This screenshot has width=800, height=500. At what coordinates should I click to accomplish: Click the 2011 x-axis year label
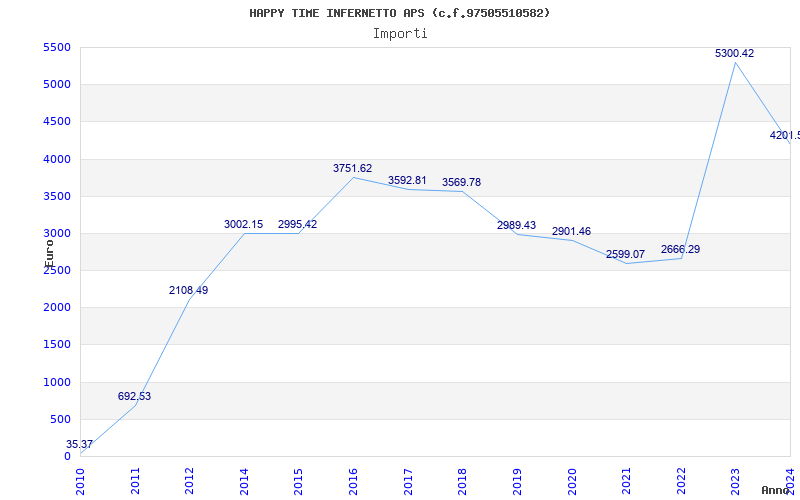pos(135,481)
